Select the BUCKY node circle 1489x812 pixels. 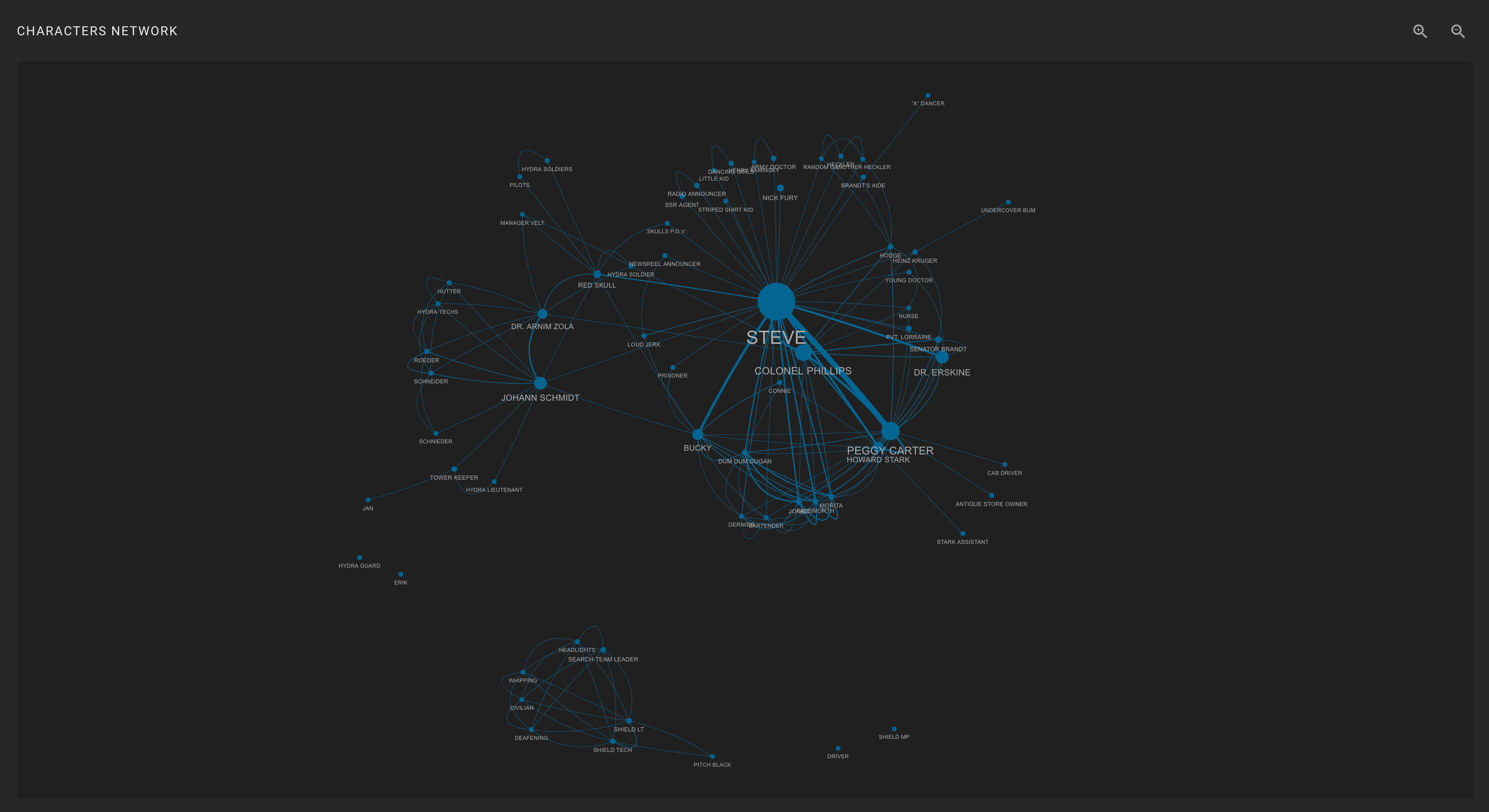pos(697,434)
